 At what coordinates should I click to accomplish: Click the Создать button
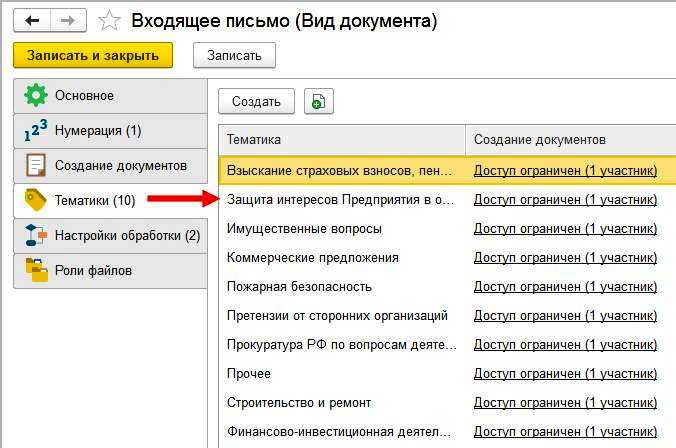point(256,101)
